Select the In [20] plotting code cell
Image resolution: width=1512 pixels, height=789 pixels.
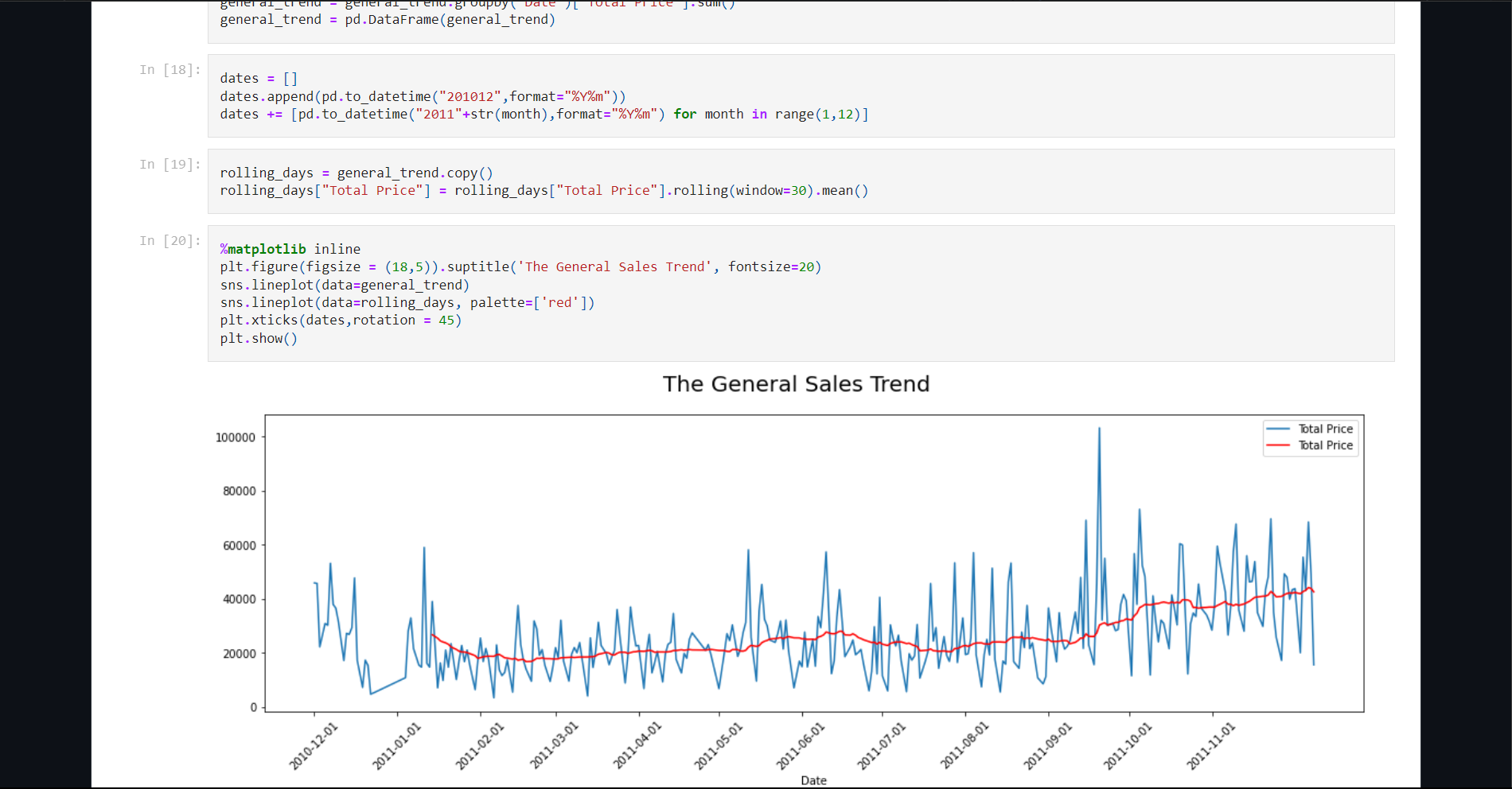801,293
